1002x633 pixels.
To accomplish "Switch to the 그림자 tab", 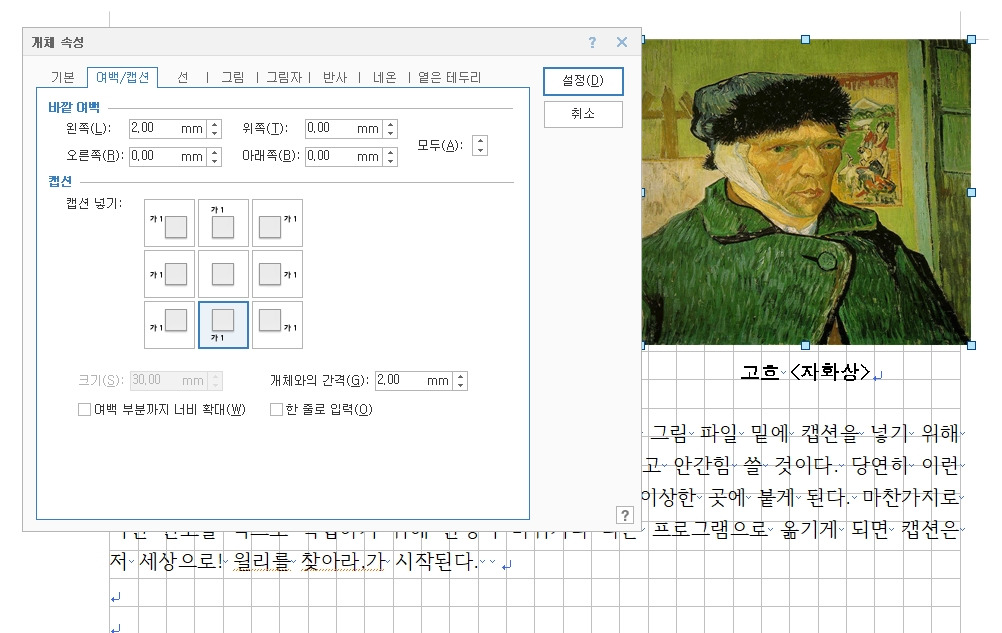I will (x=284, y=77).
